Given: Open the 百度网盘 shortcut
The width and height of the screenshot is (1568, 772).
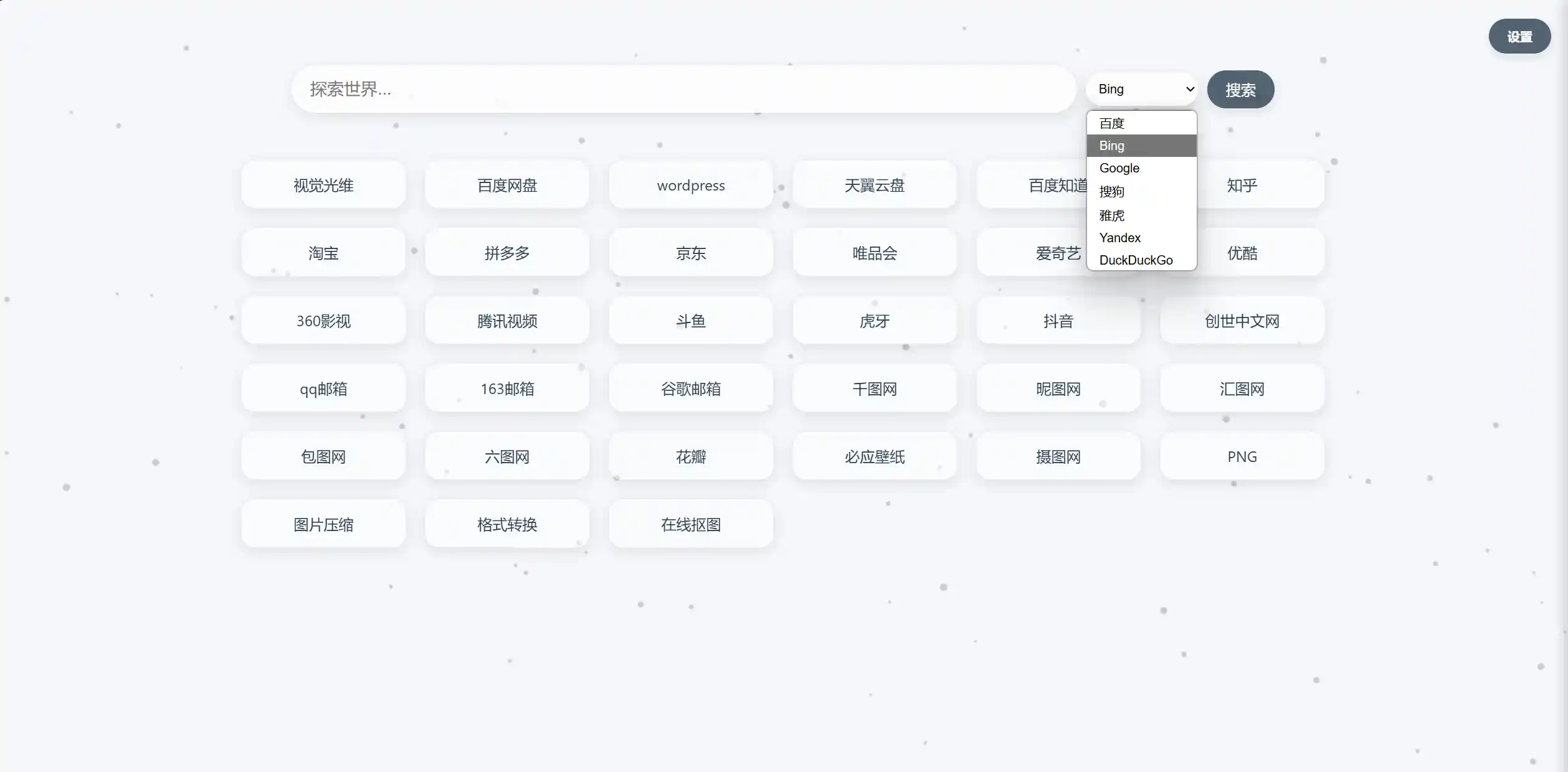Looking at the screenshot, I should click(x=507, y=185).
